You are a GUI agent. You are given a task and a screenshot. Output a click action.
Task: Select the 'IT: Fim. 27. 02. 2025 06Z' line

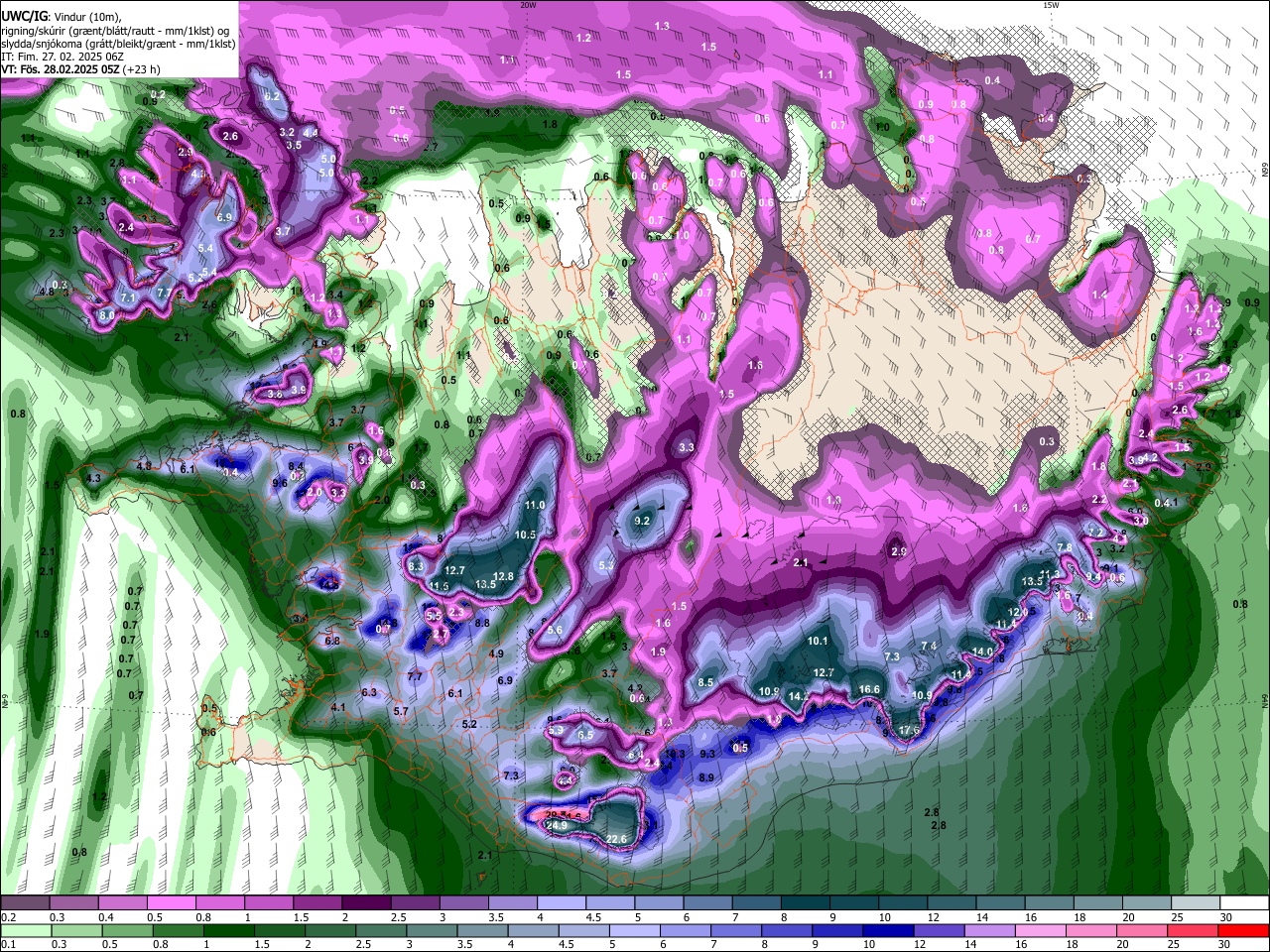point(62,57)
